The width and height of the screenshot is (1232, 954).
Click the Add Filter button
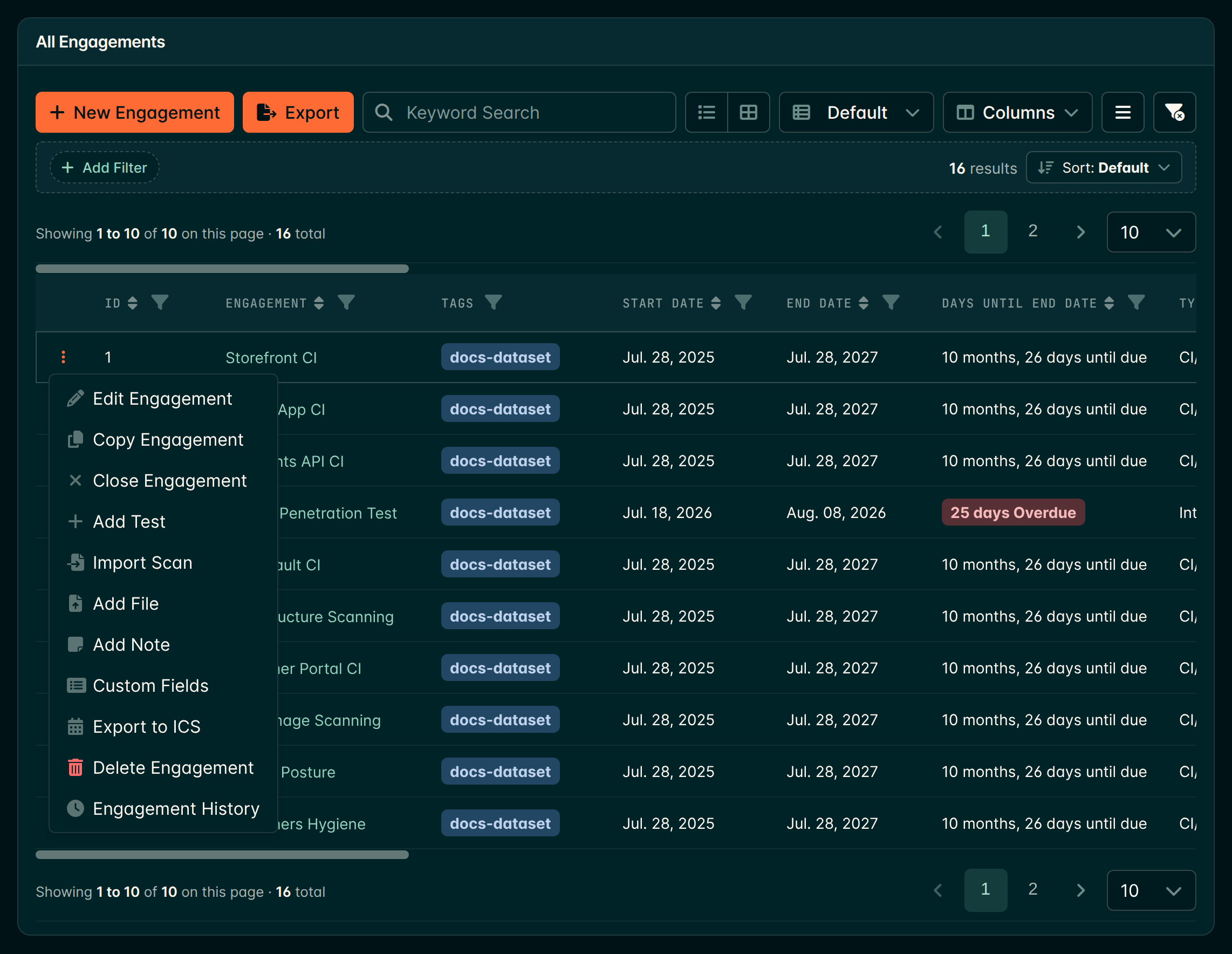[104, 168]
